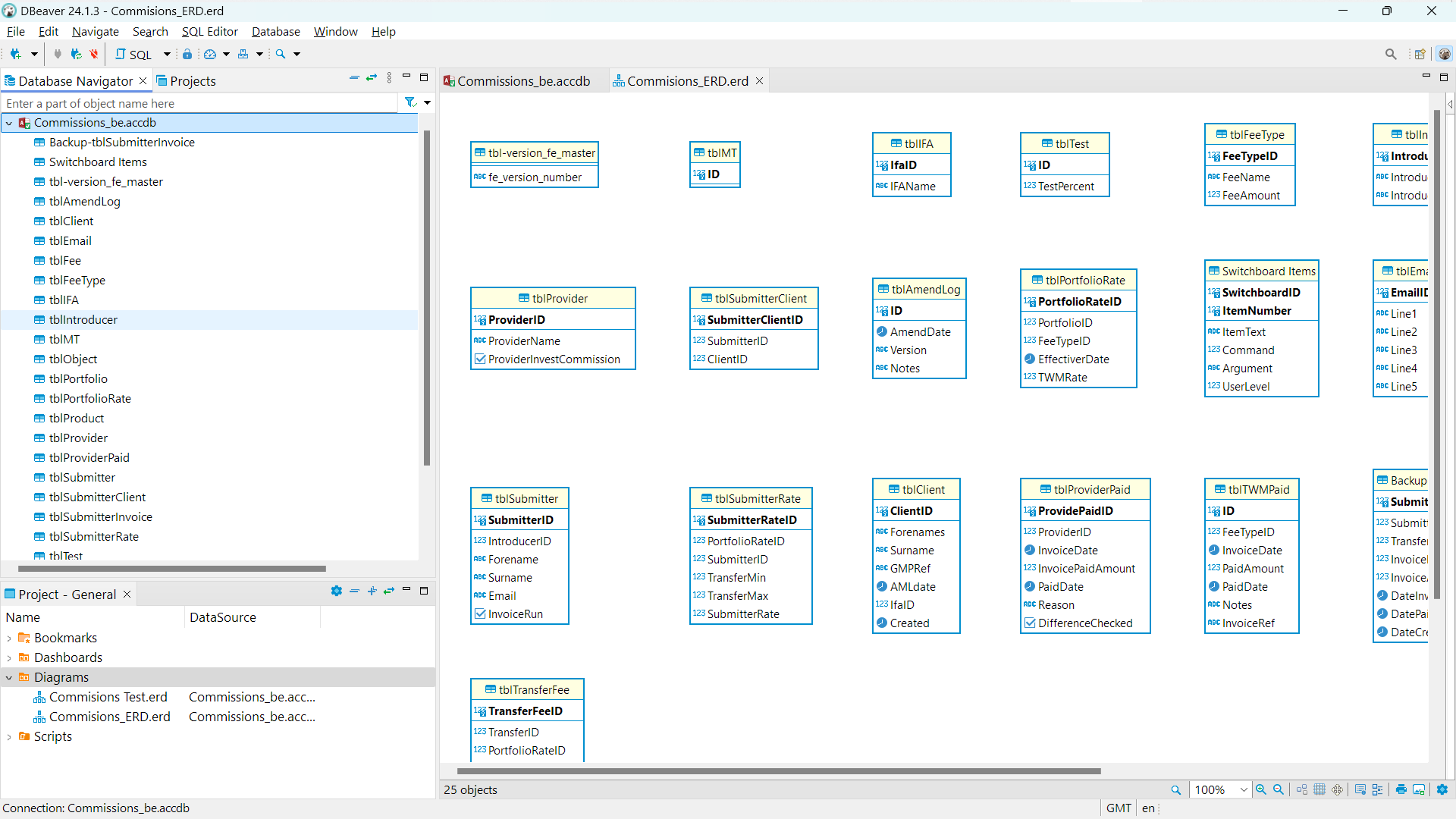Open diagram configuration gear in status bar
Image resolution: width=1456 pixels, height=819 pixels.
tap(1442, 789)
